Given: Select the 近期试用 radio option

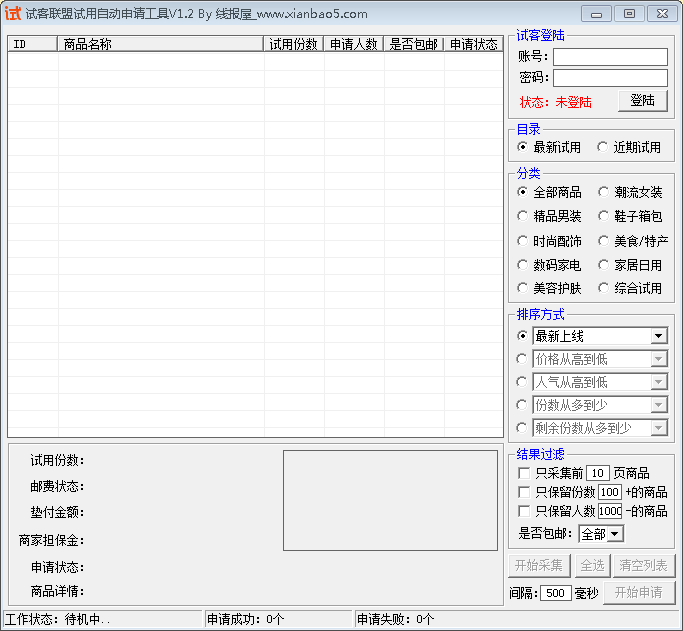Looking at the screenshot, I should [x=602, y=147].
